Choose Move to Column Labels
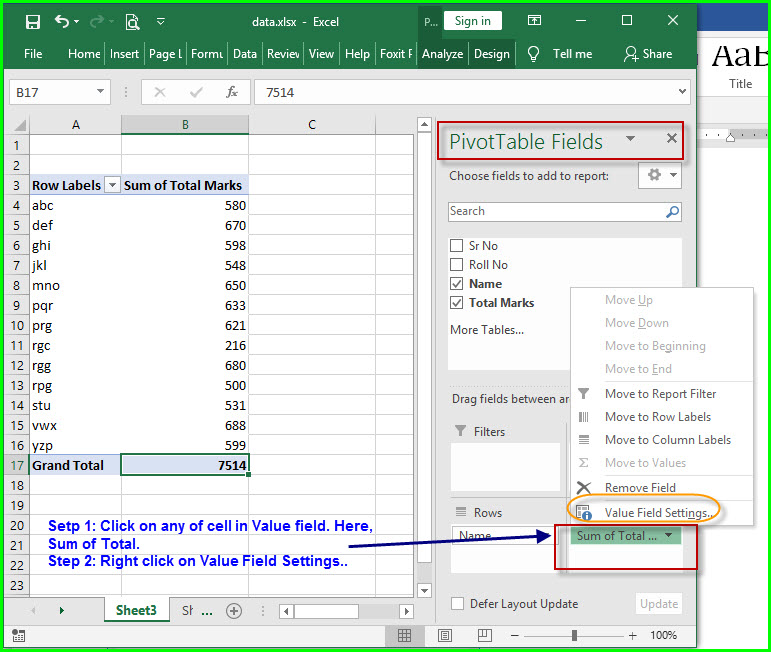Viewport: 771px width, 652px height. tap(662, 440)
